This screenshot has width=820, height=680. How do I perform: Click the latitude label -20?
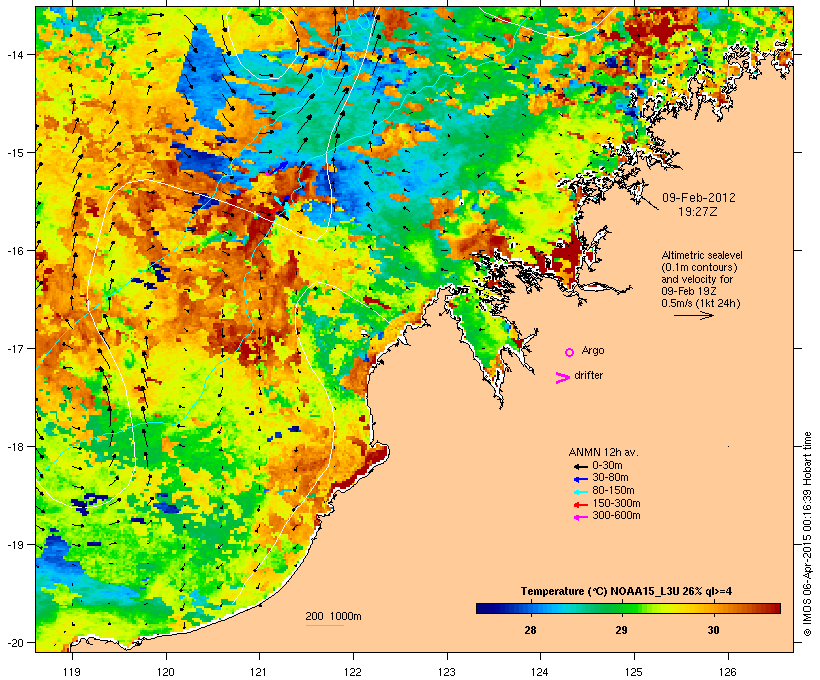14,643
